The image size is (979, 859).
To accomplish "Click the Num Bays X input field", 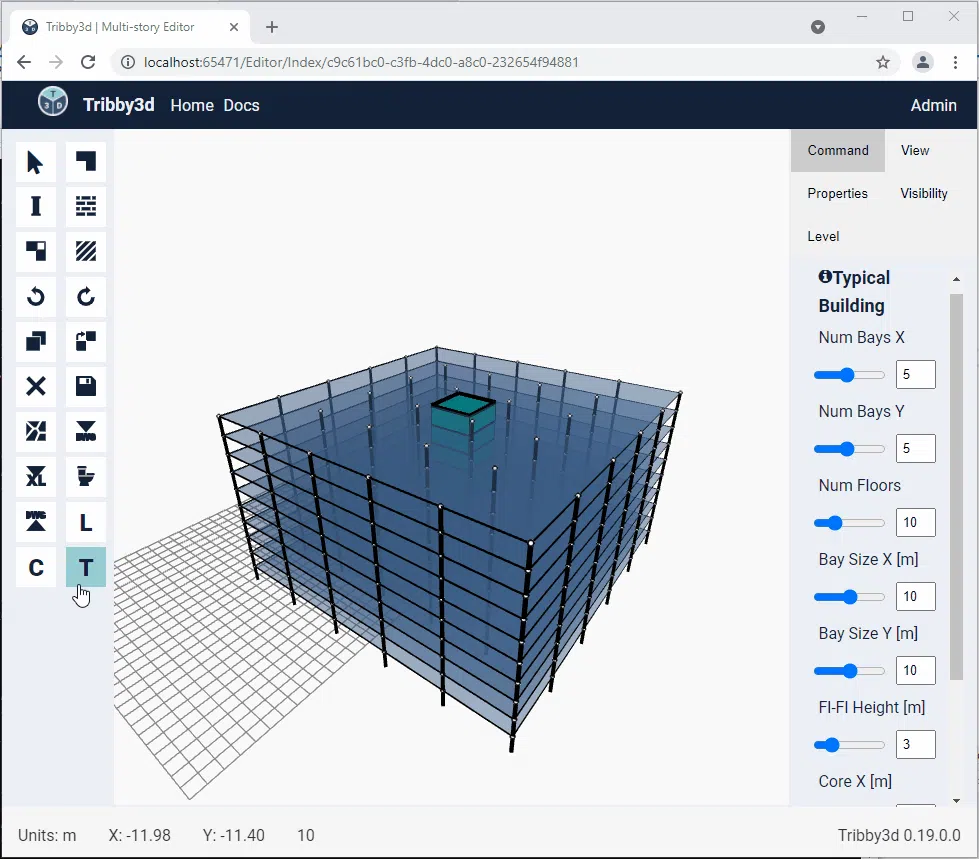I will (x=915, y=375).
